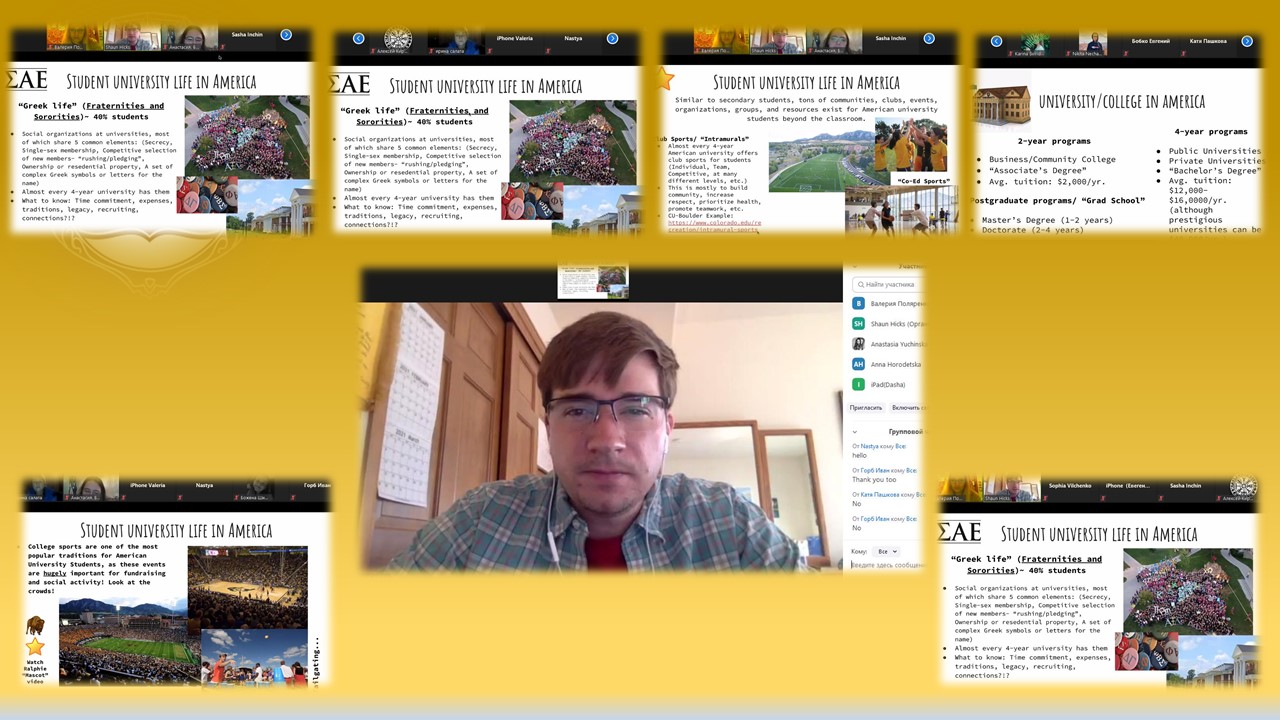This screenshot has height=720, width=1280.
Task: Click the shared slide thumbnail above the speaker video
Action: (593, 281)
